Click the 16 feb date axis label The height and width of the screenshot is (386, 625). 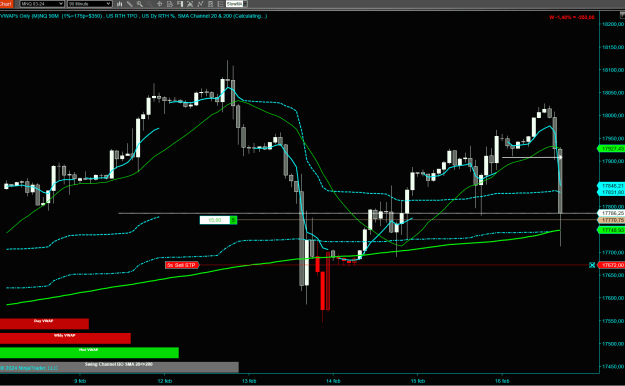coord(502,381)
